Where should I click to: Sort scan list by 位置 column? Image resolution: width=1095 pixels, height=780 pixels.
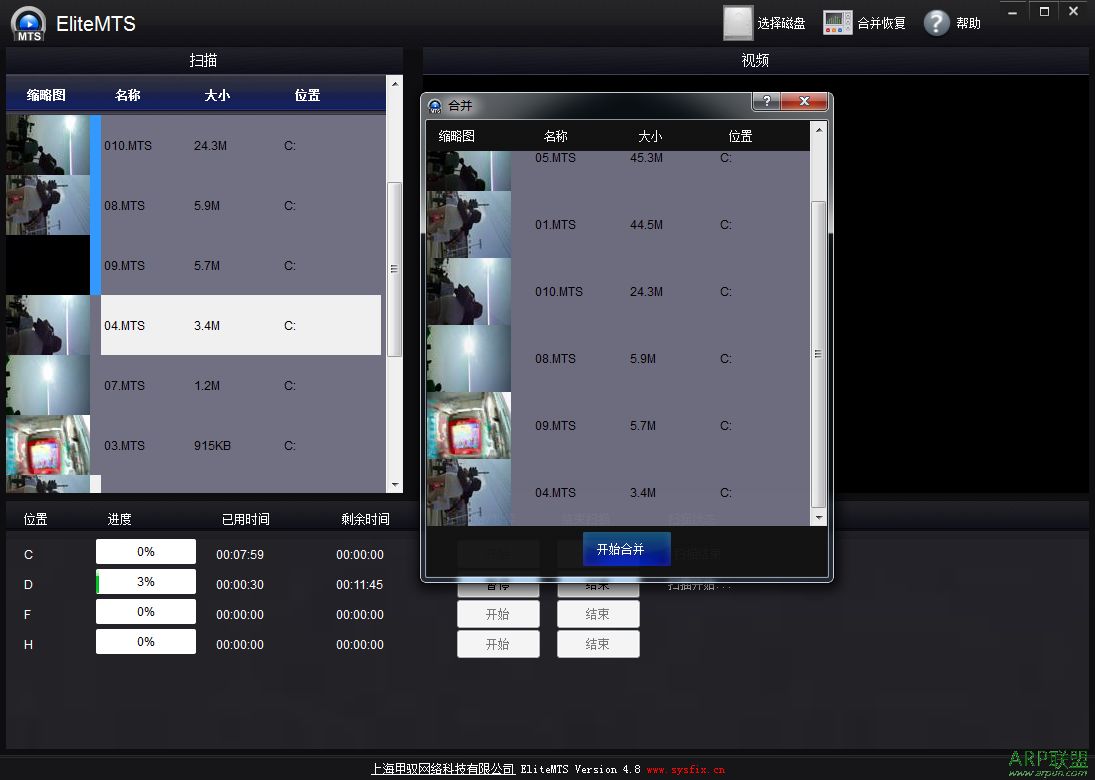[307, 95]
